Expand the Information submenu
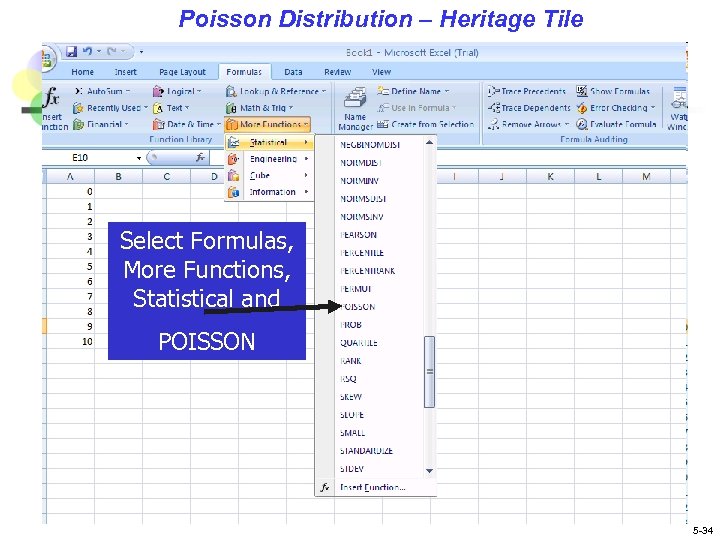The width and height of the screenshot is (720, 540). coord(269,192)
